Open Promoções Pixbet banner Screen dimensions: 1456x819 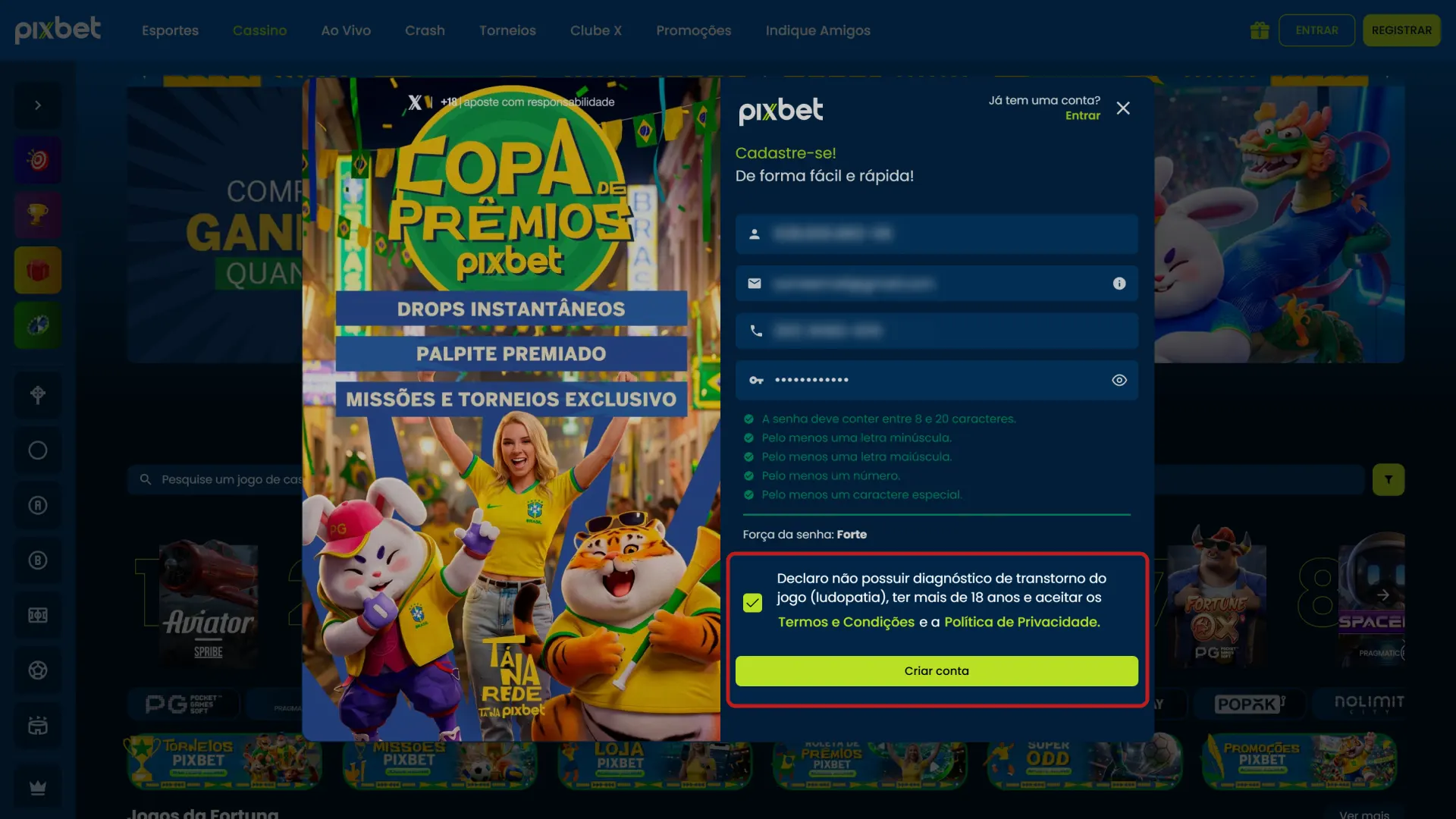[1300, 761]
